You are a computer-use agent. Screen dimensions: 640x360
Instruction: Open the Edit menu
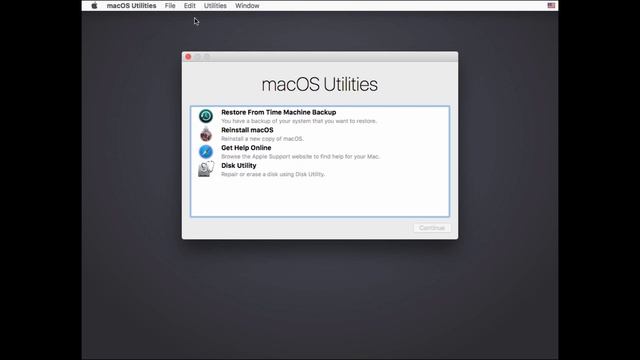click(189, 6)
